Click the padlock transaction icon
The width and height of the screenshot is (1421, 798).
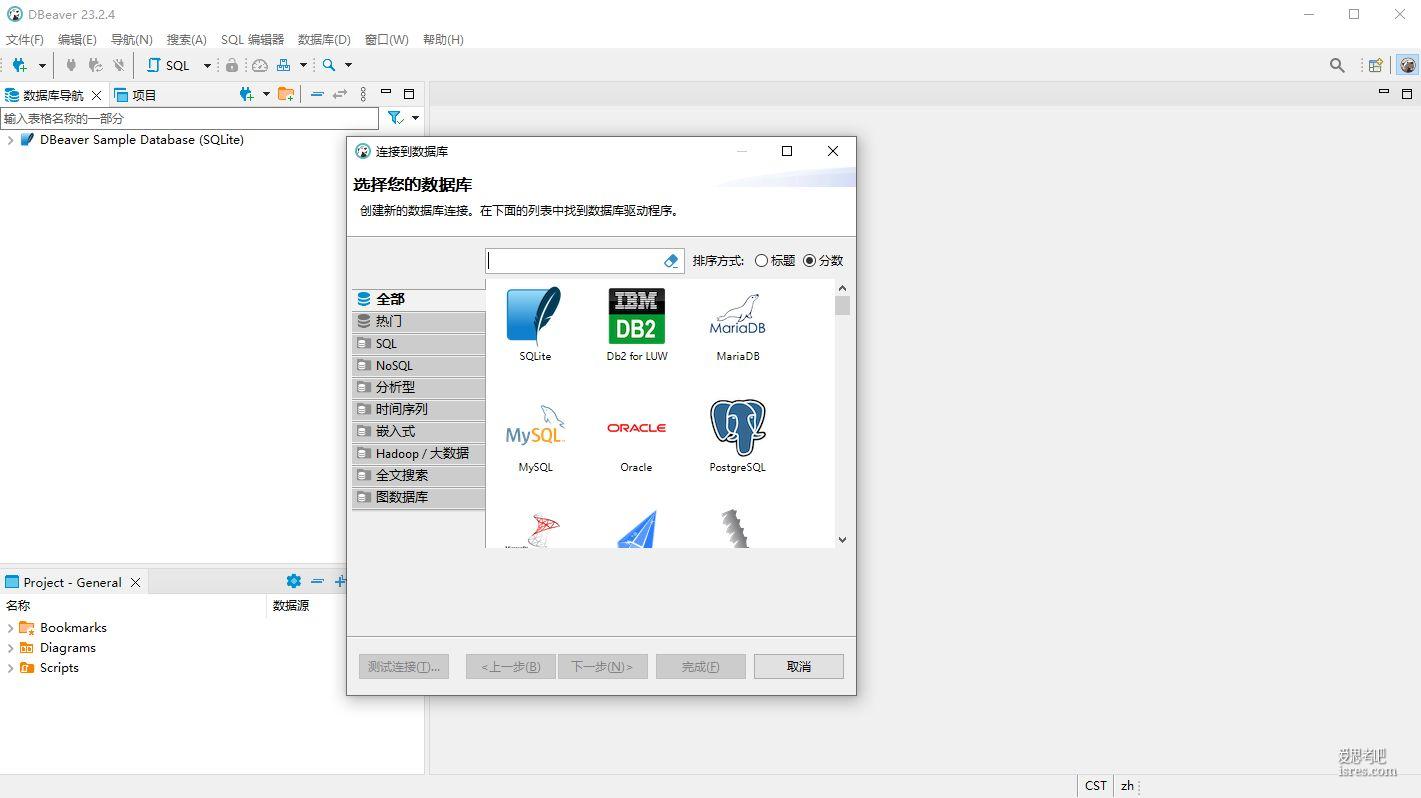(x=232, y=65)
